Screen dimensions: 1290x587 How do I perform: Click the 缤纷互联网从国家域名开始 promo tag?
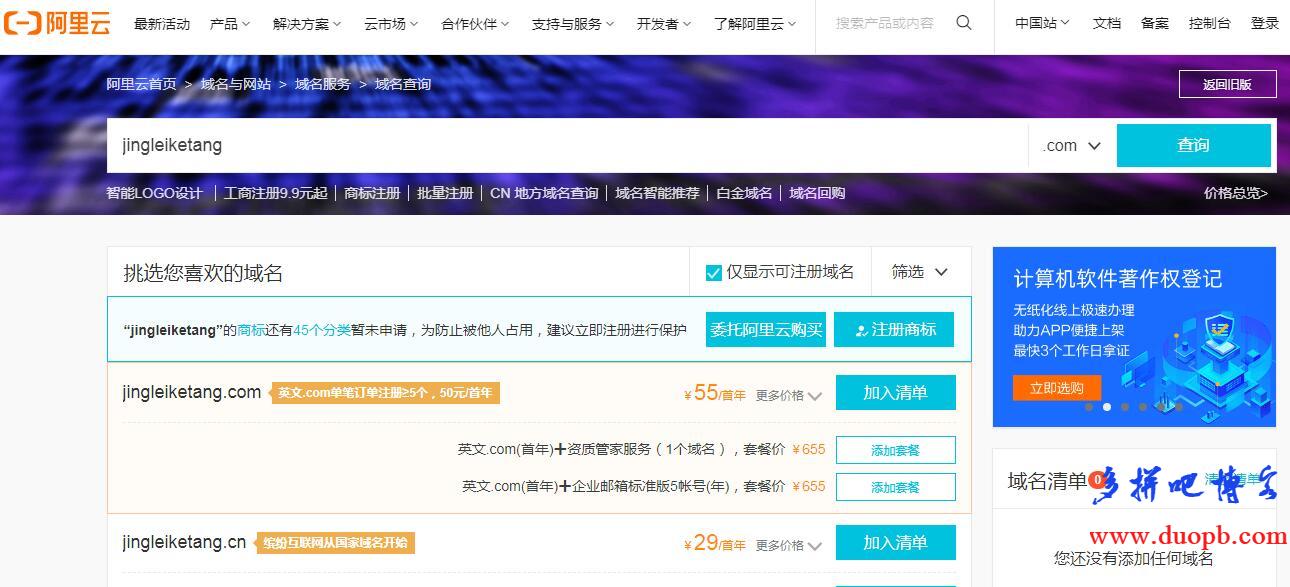click(x=335, y=543)
